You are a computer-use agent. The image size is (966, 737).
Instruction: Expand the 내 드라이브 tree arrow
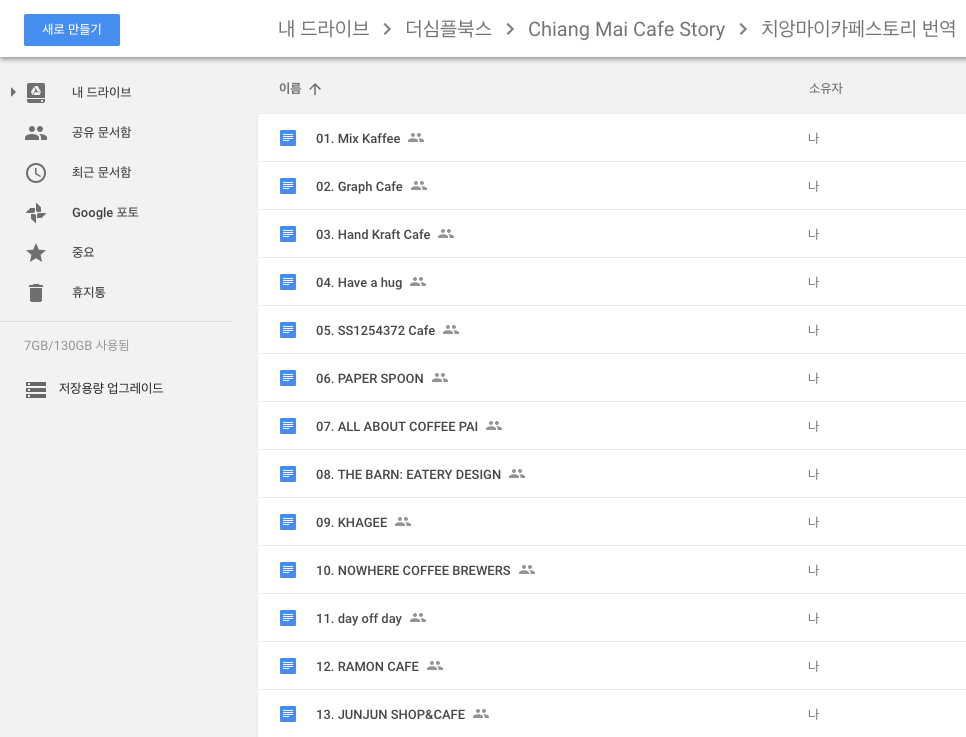pyautogui.click(x=13, y=92)
